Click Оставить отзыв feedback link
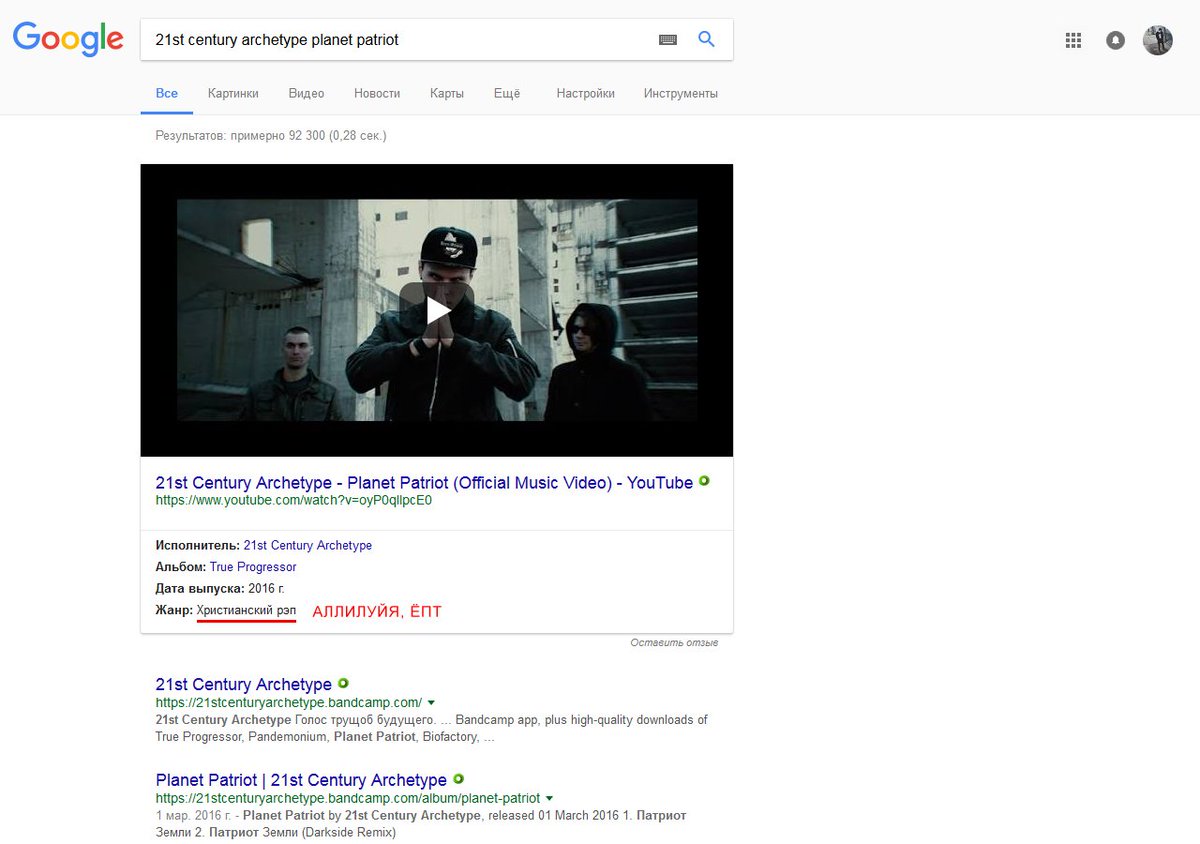This screenshot has height=844, width=1200. [674, 642]
